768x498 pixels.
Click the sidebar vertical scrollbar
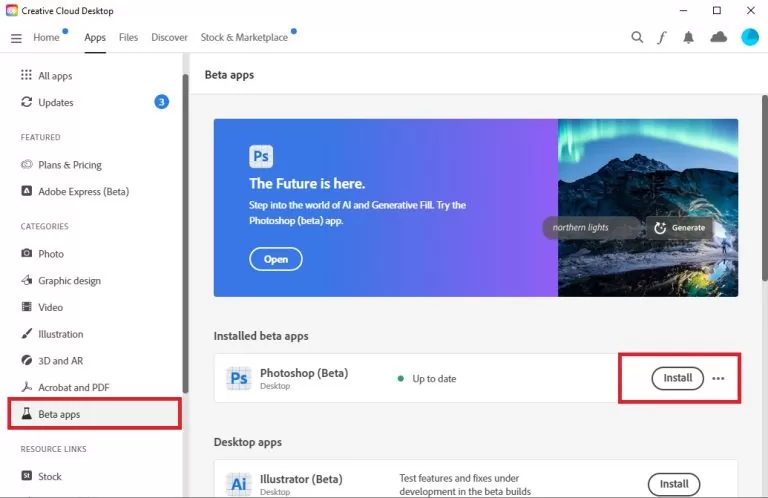185,230
